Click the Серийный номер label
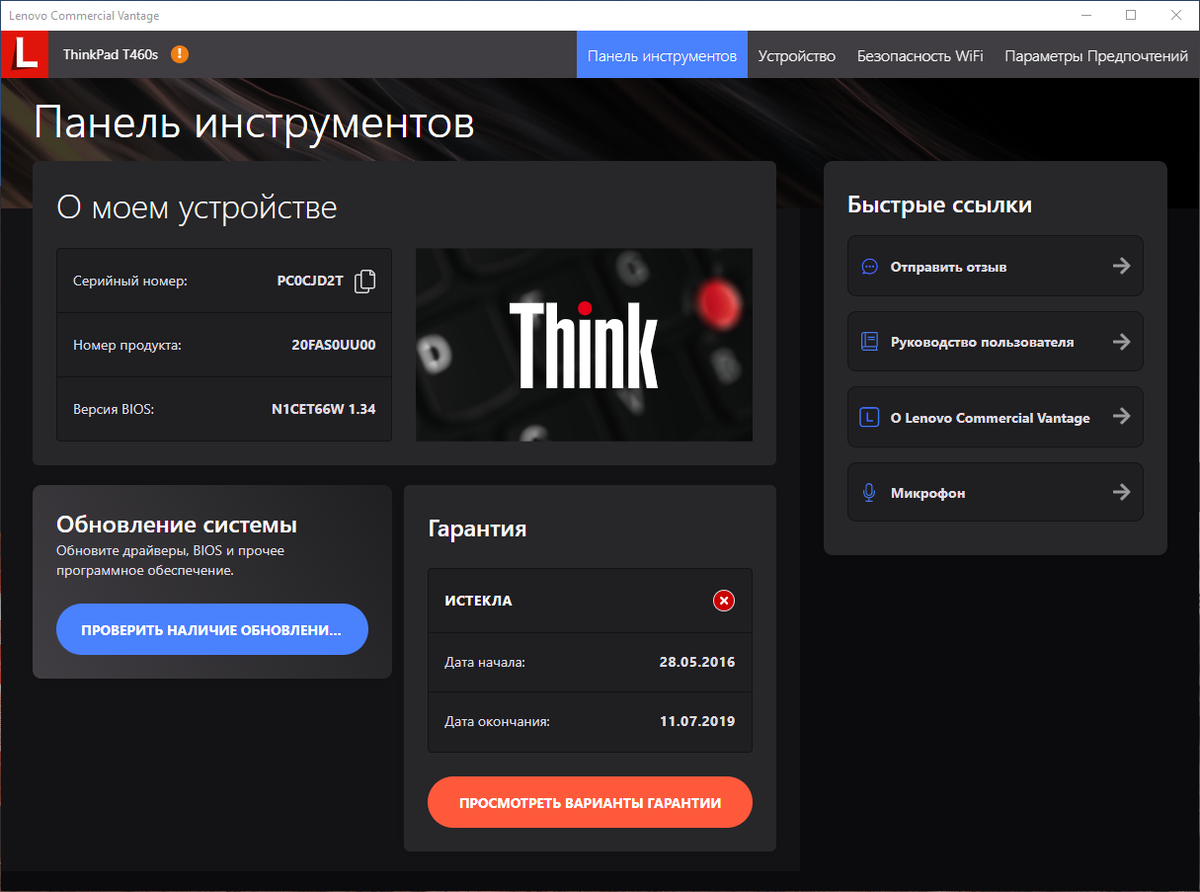 coord(130,282)
